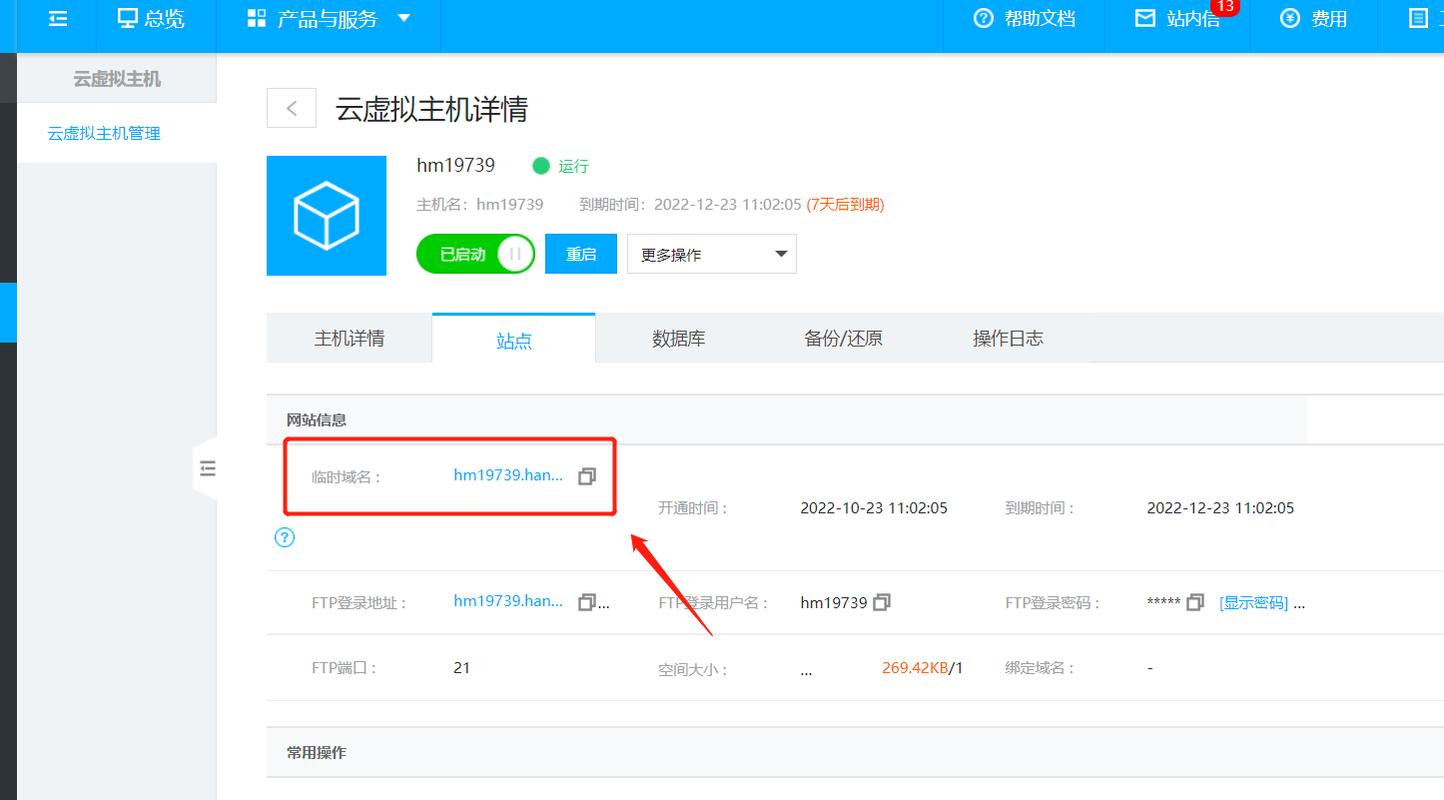The height and width of the screenshot is (800, 1444).
Task: Click the 重启 restart button
Action: tap(581, 254)
